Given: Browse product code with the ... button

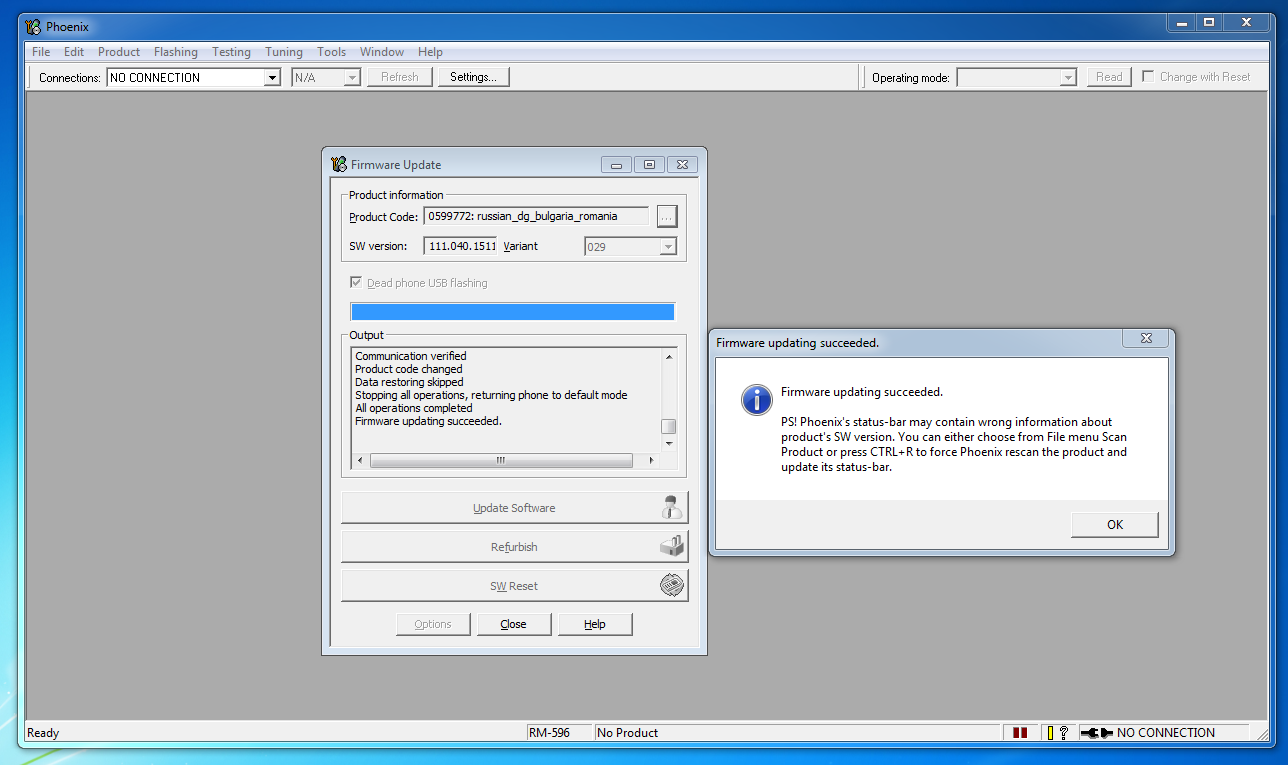Looking at the screenshot, I should 667,216.
